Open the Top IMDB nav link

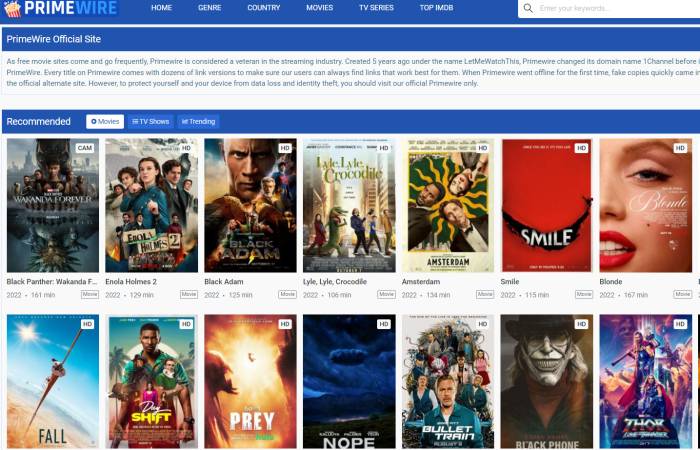click(436, 8)
